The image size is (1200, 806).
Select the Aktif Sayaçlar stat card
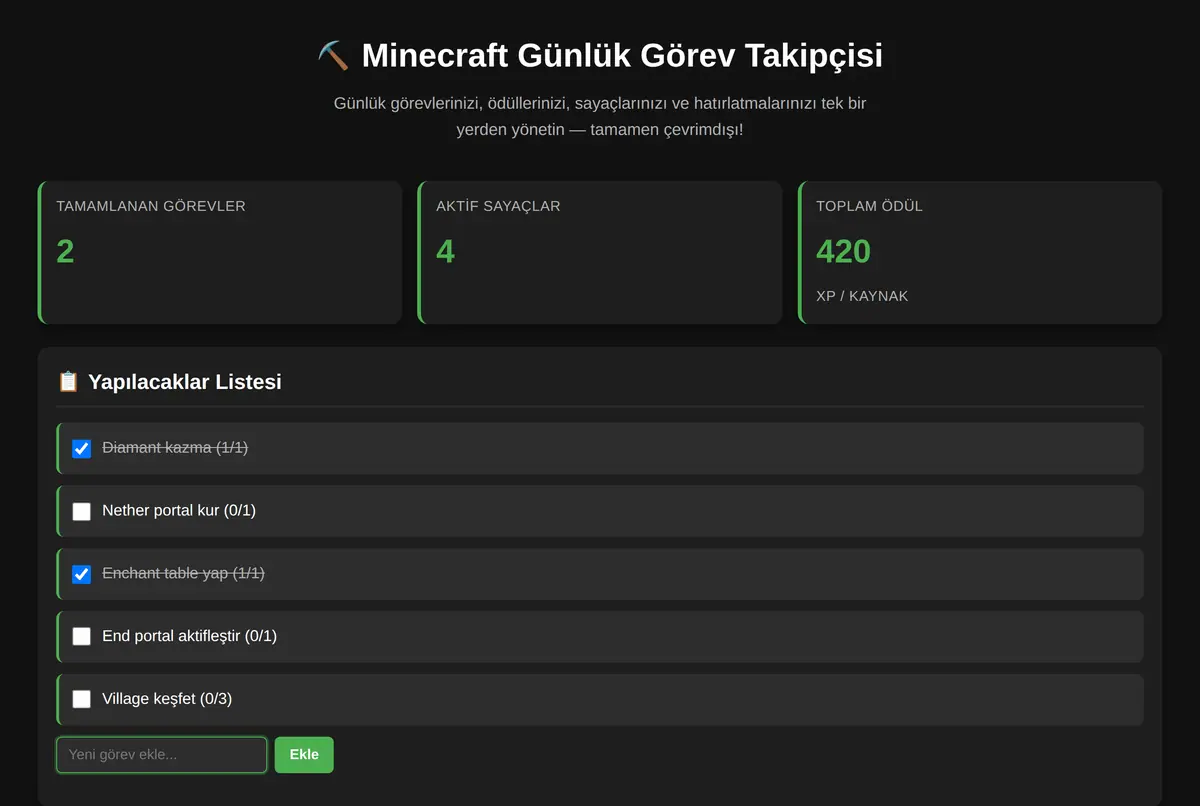(600, 252)
